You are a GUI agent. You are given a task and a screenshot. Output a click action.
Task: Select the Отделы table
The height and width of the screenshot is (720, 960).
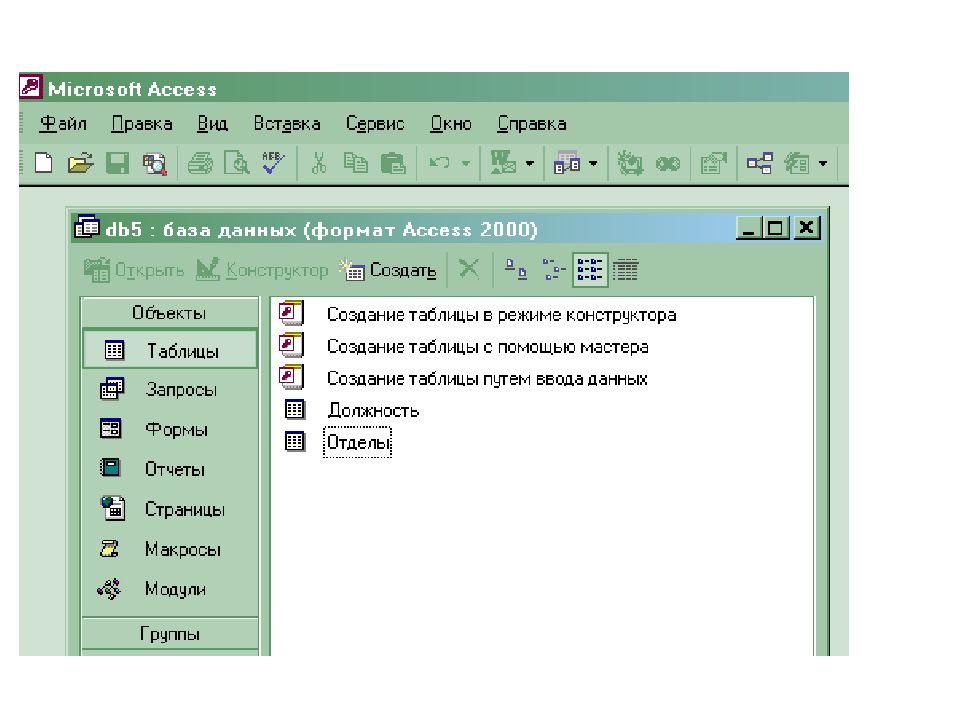tap(358, 442)
